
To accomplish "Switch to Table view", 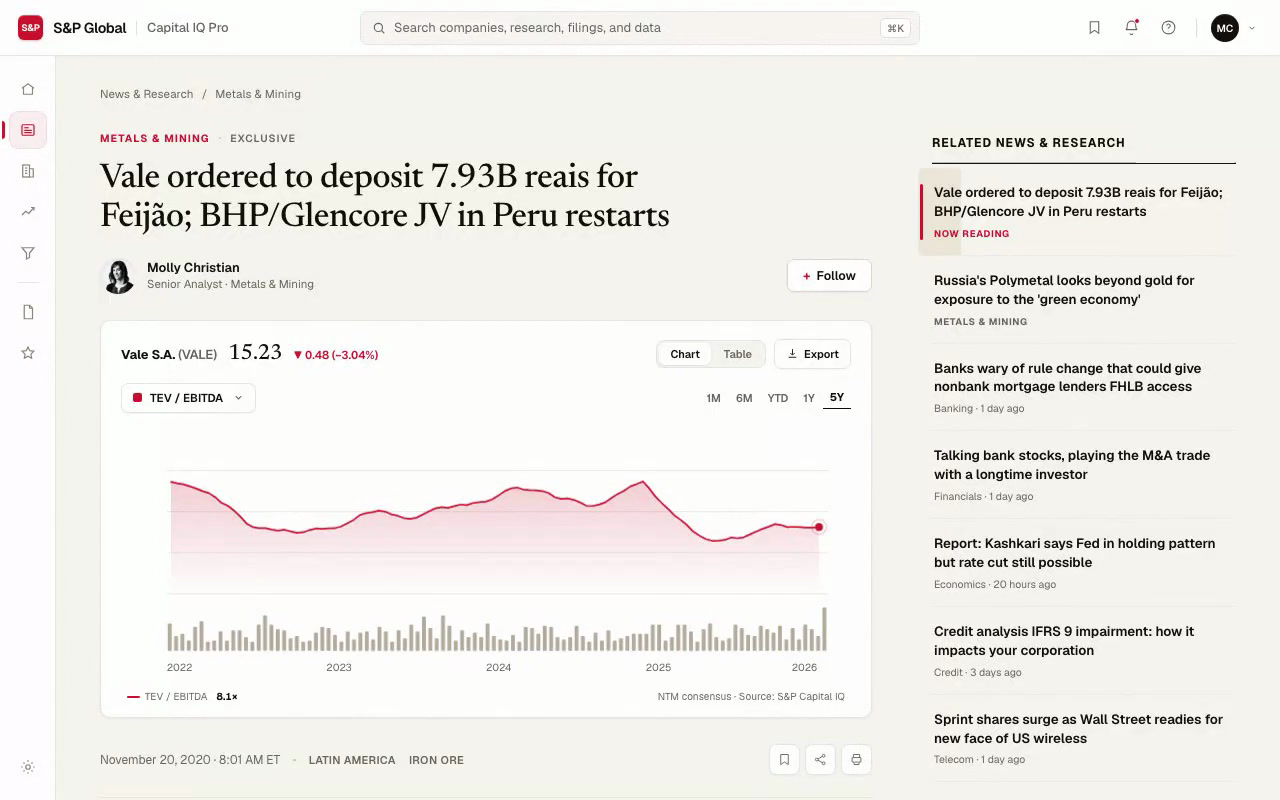I will (x=737, y=354).
